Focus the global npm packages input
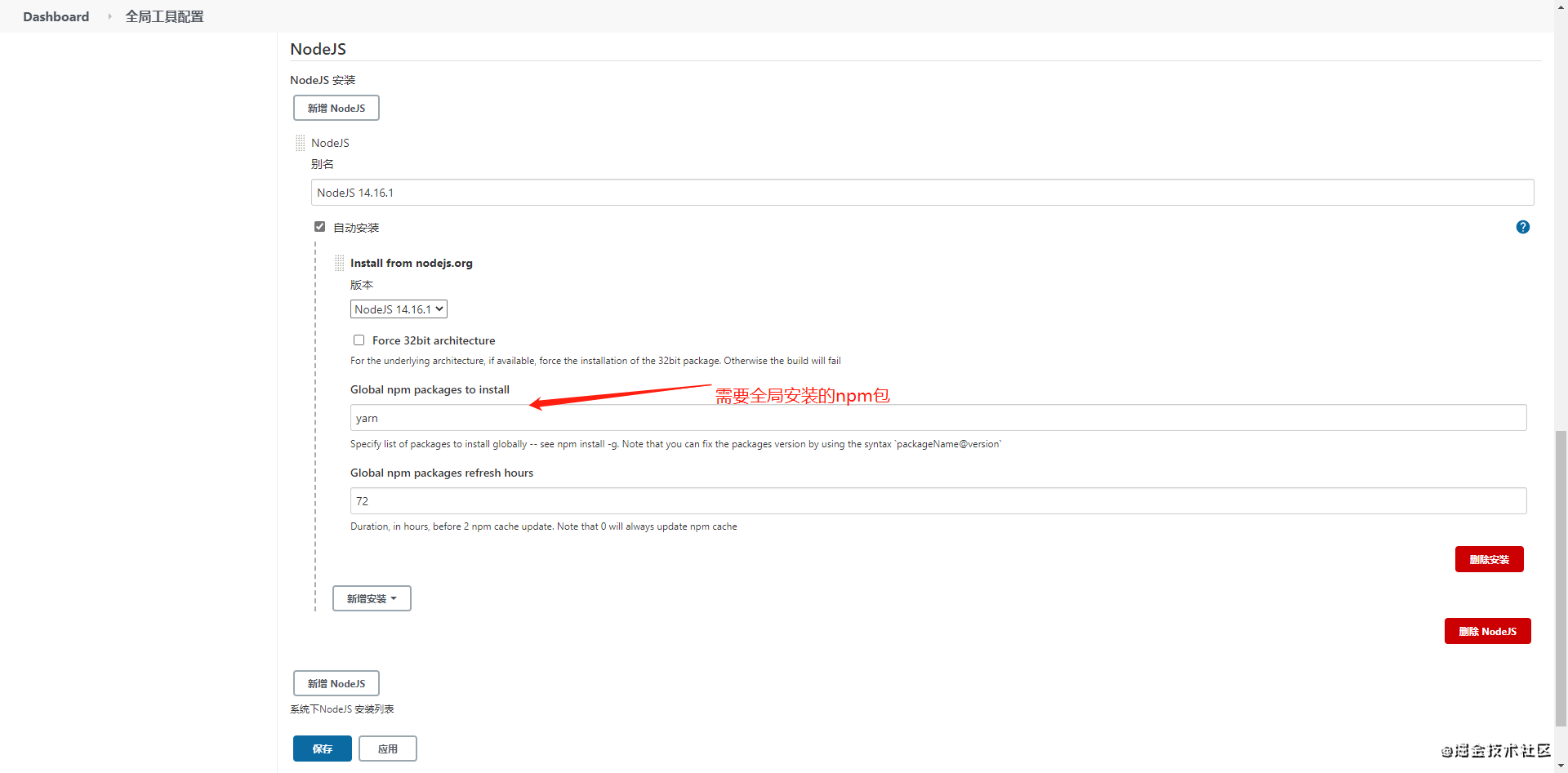This screenshot has height=773, width=1568. point(938,418)
